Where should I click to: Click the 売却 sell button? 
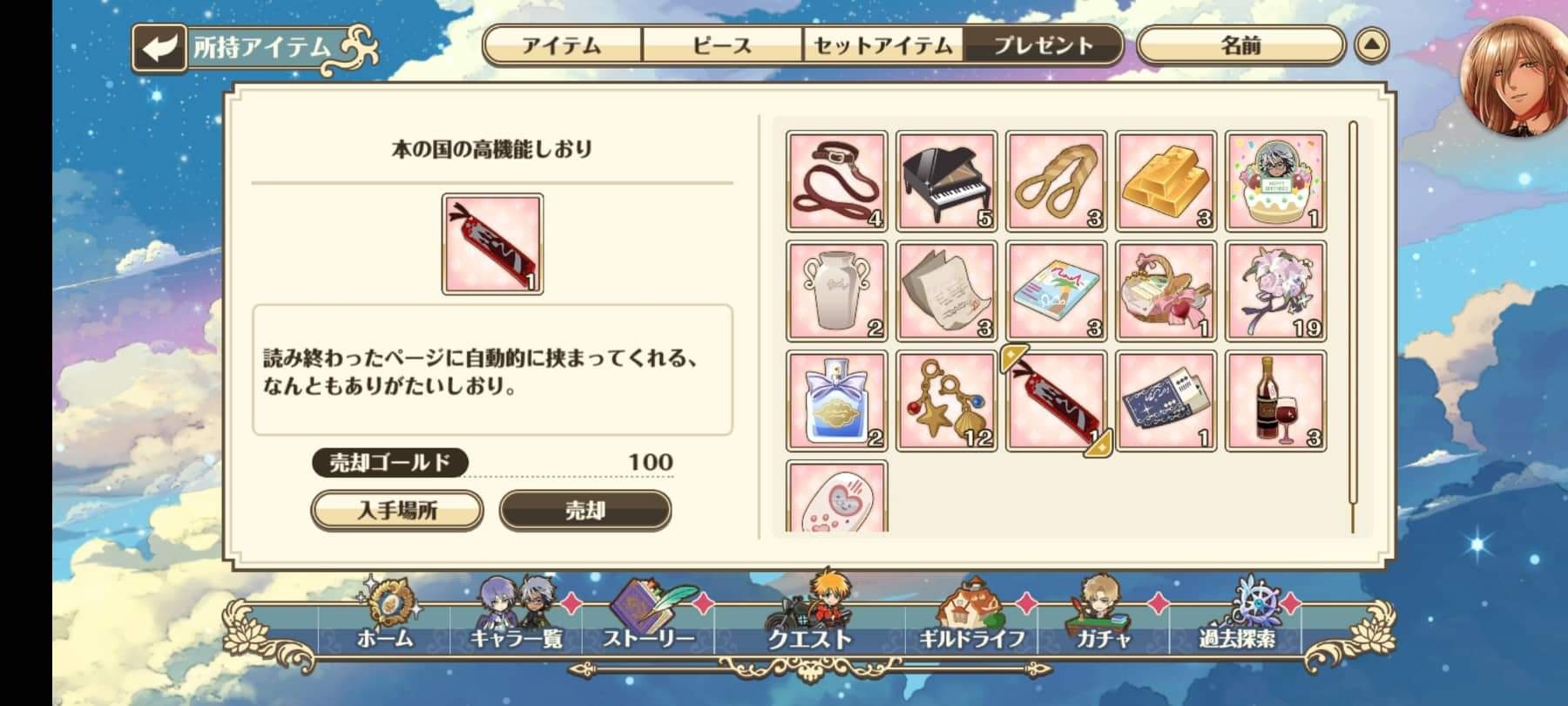[585, 510]
